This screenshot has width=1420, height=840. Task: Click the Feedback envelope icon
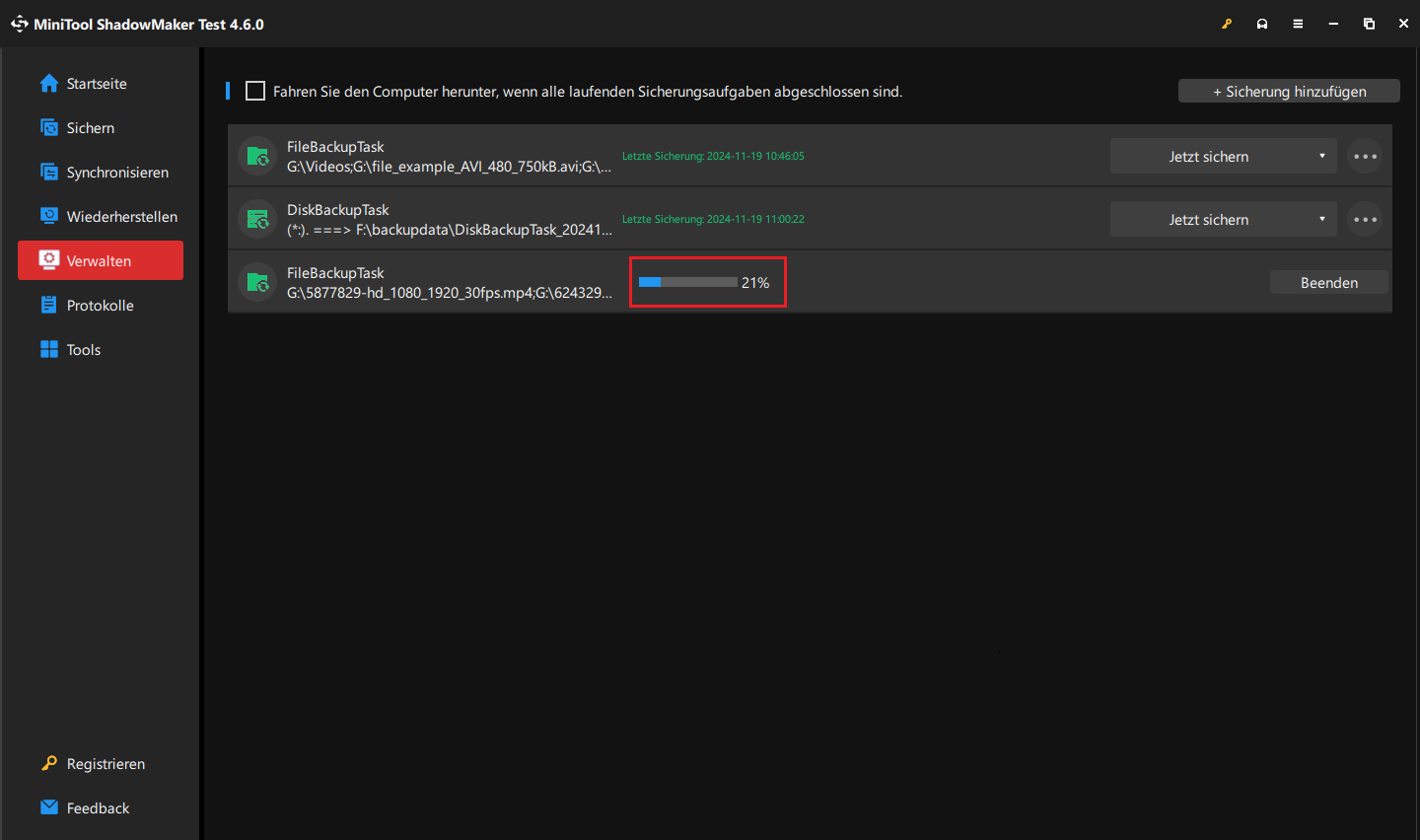pos(49,807)
